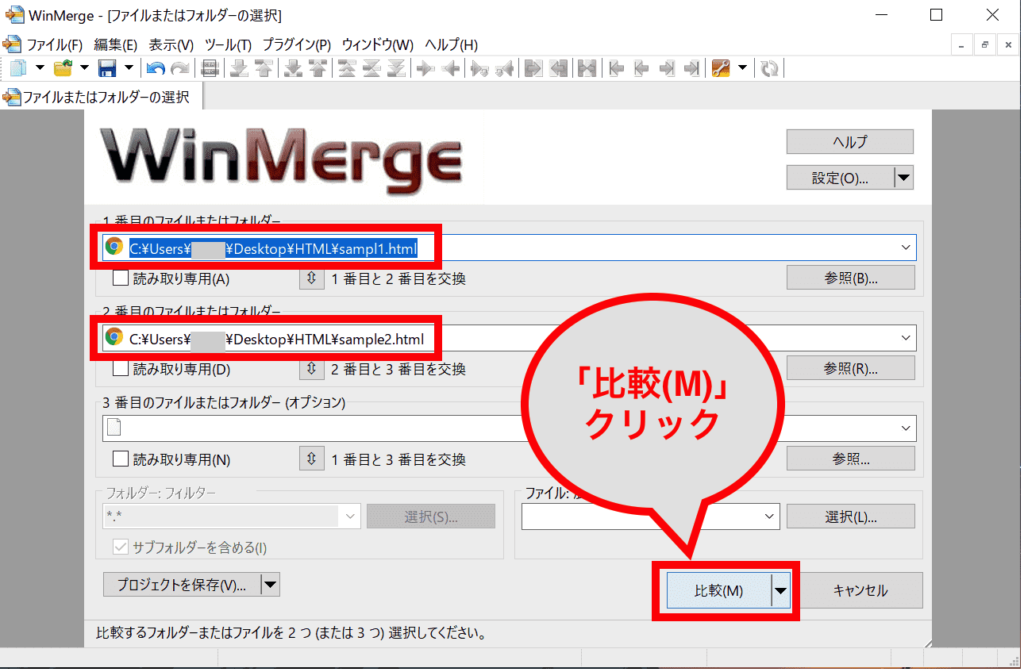Click the swap button for 1 番目と 2 番目を交換

(x=312, y=278)
